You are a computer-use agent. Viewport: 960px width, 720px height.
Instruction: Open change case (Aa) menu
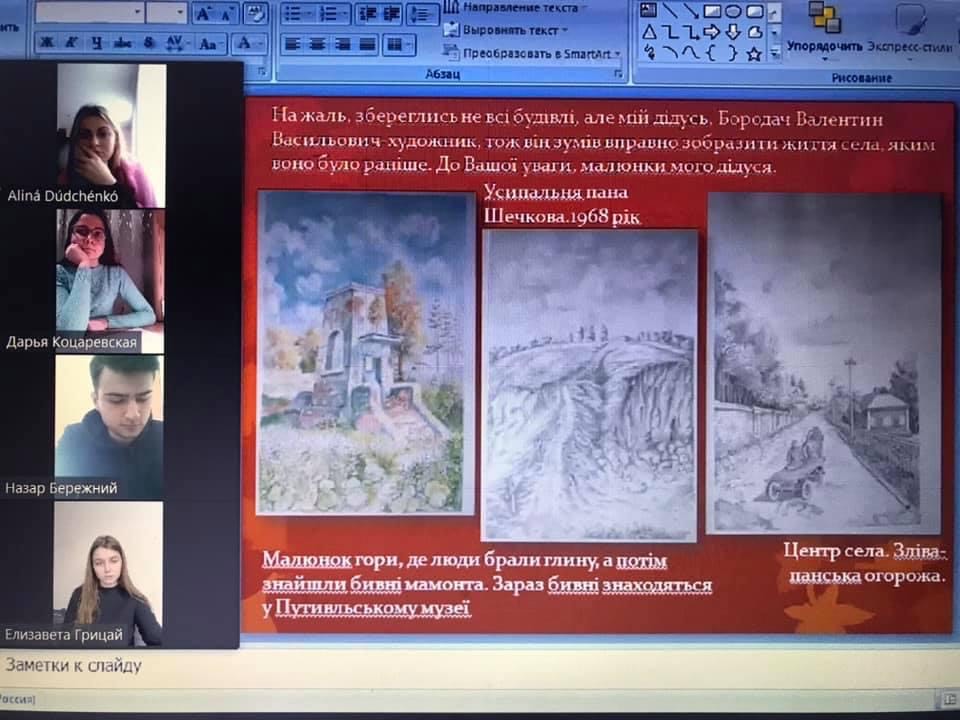(x=210, y=43)
